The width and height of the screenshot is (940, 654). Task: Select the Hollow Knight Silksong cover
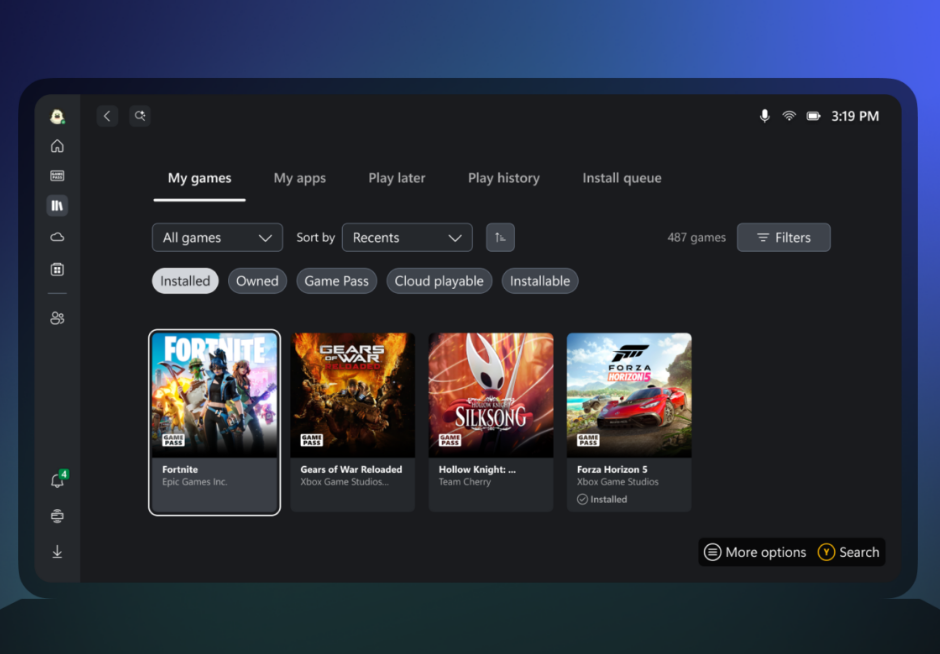coord(491,395)
